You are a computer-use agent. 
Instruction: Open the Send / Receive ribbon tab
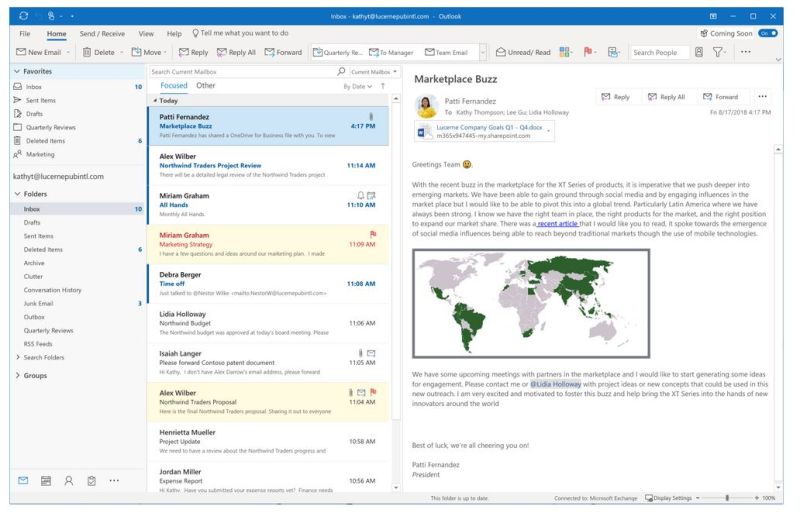101,33
